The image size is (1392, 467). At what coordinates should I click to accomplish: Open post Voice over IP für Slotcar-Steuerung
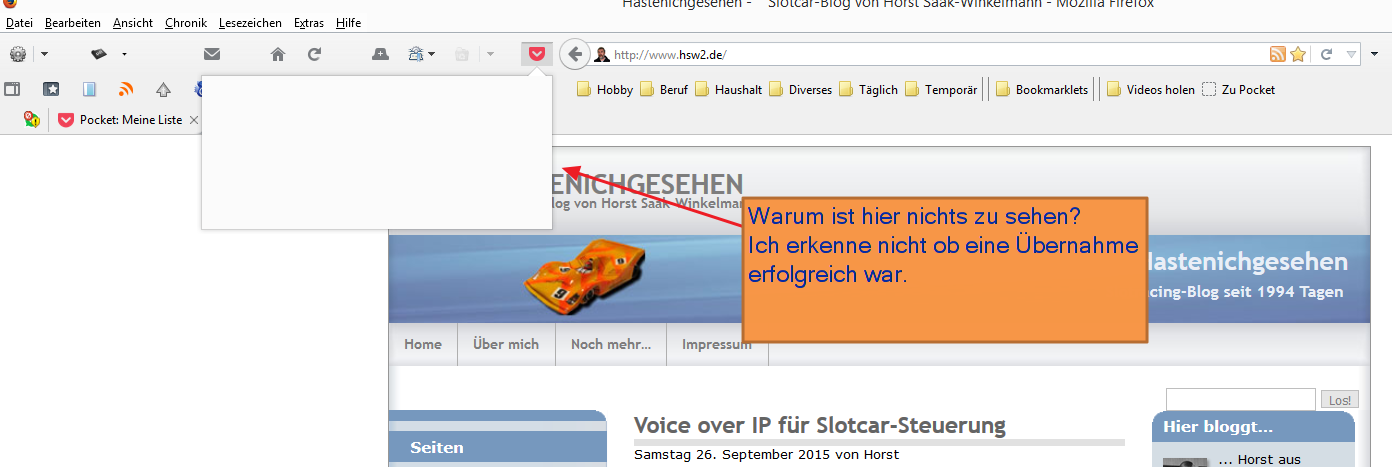(x=820, y=425)
